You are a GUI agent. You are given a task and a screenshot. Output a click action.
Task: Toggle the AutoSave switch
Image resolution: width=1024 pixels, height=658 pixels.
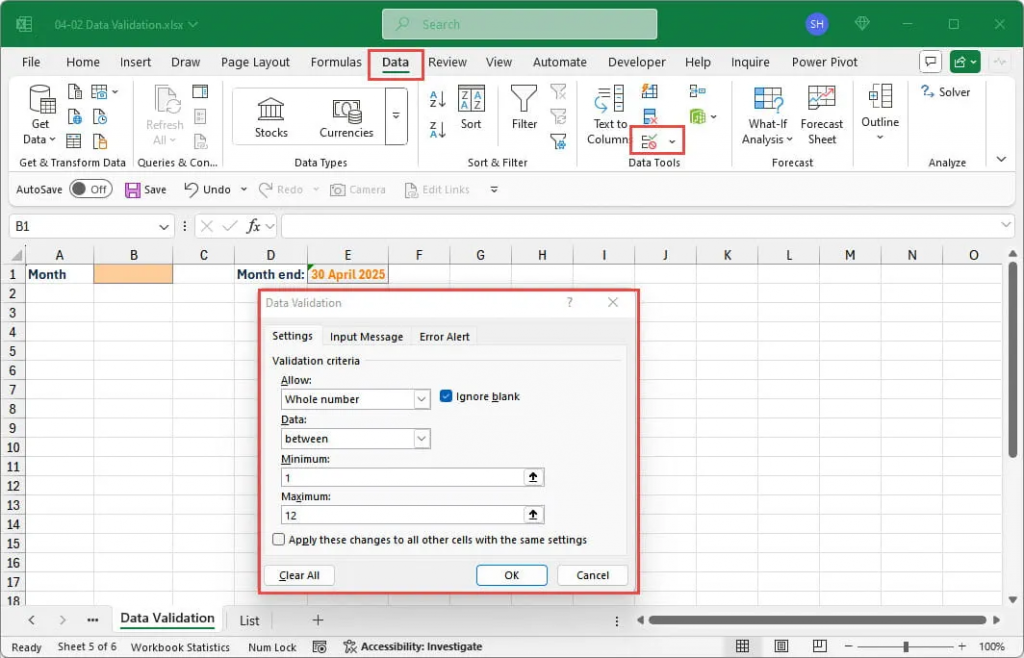[x=90, y=189]
